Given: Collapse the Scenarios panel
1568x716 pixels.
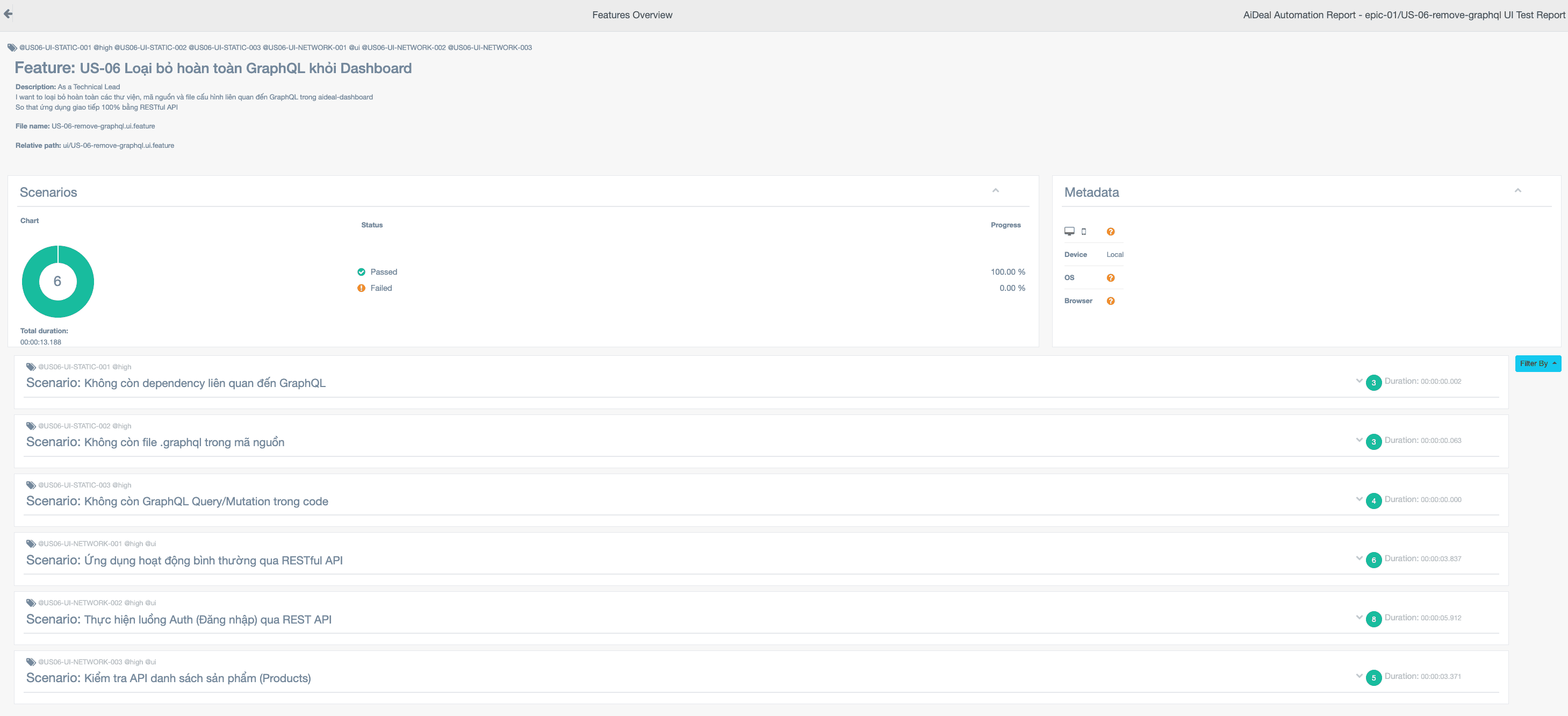Looking at the screenshot, I should click(996, 191).
